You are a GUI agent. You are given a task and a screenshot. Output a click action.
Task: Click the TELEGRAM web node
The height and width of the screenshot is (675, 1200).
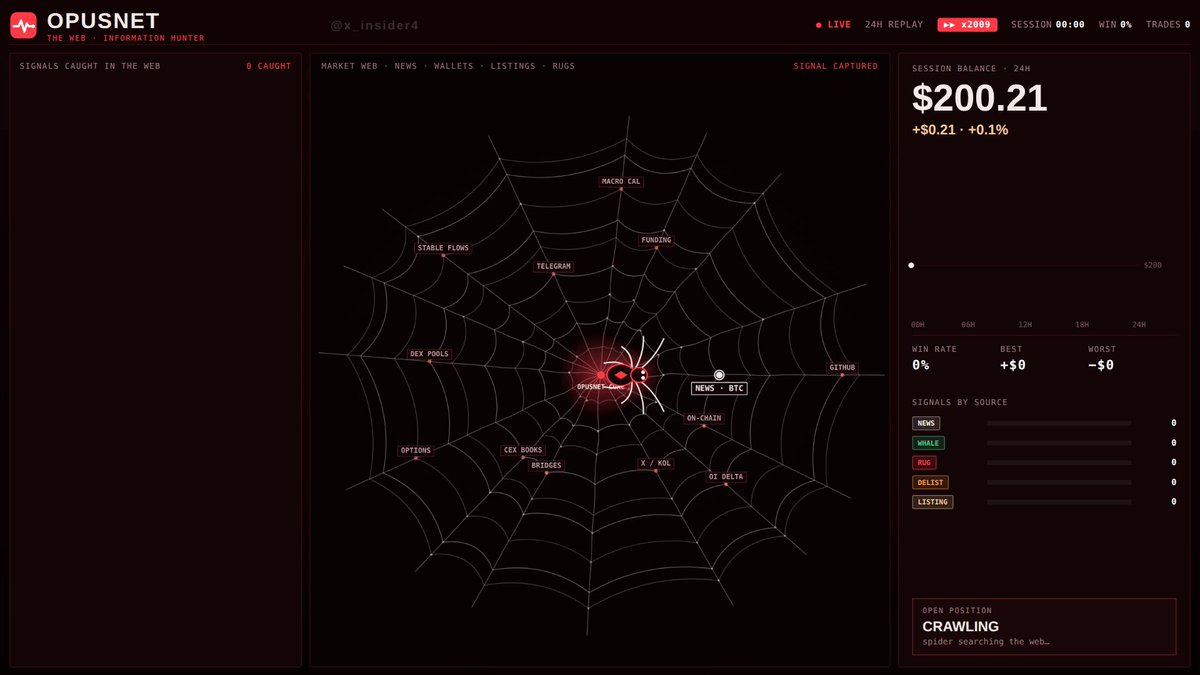click(553, 267)
